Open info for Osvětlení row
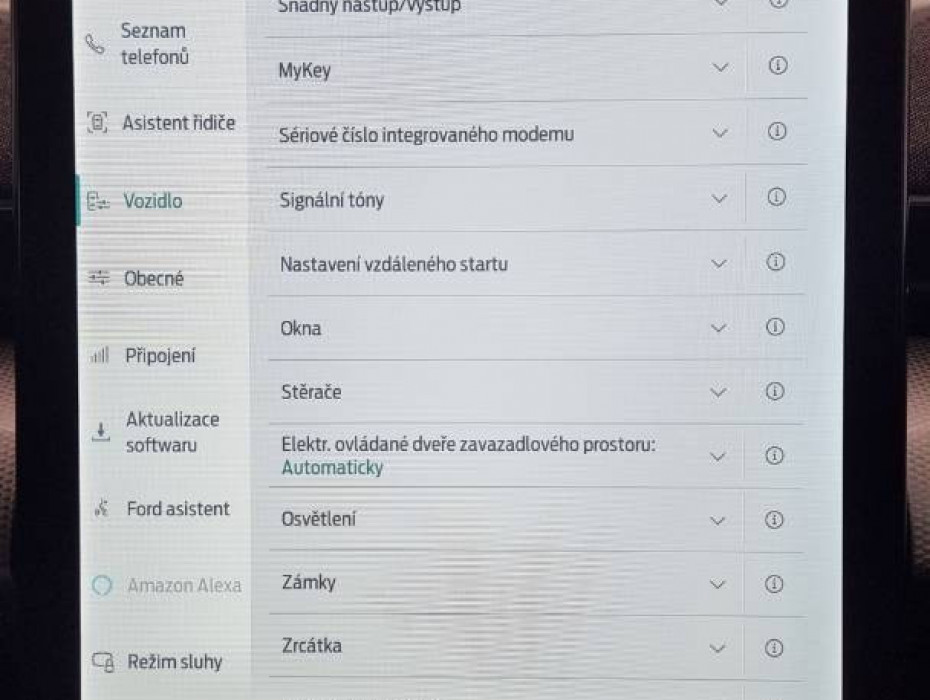 (774, 520)
